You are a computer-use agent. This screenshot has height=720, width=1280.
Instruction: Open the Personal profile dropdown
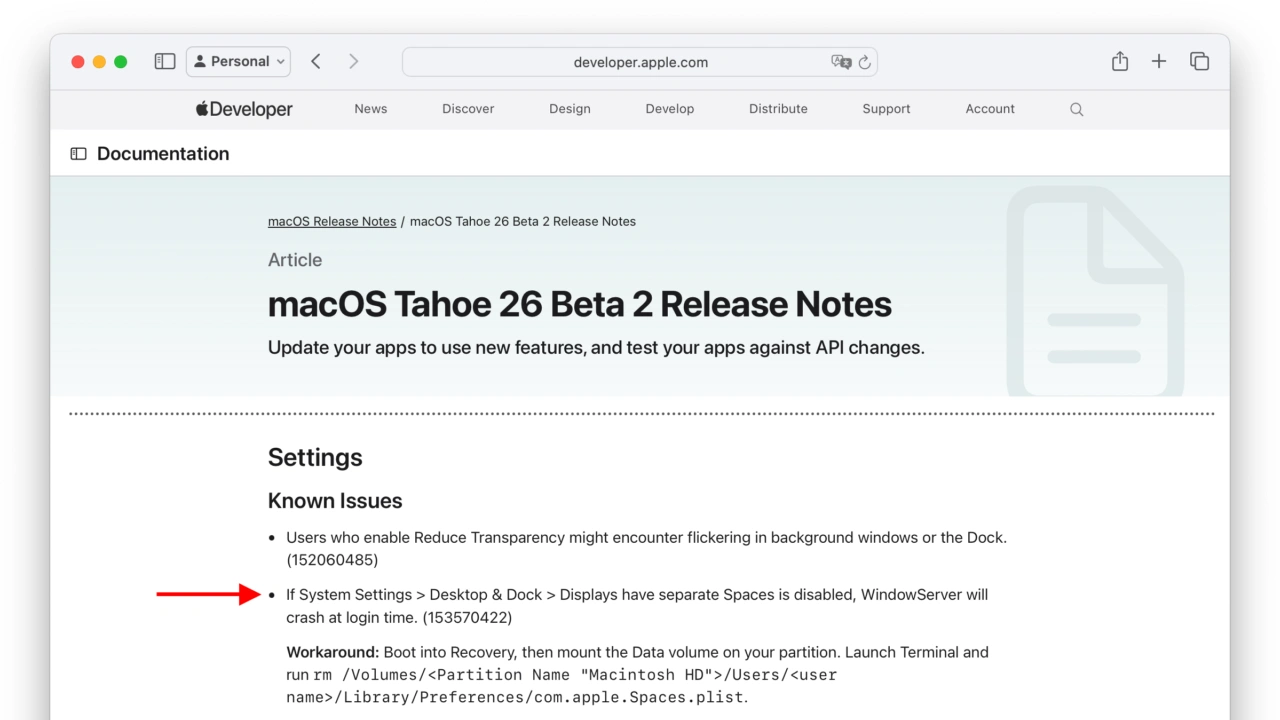click(238, 62)
